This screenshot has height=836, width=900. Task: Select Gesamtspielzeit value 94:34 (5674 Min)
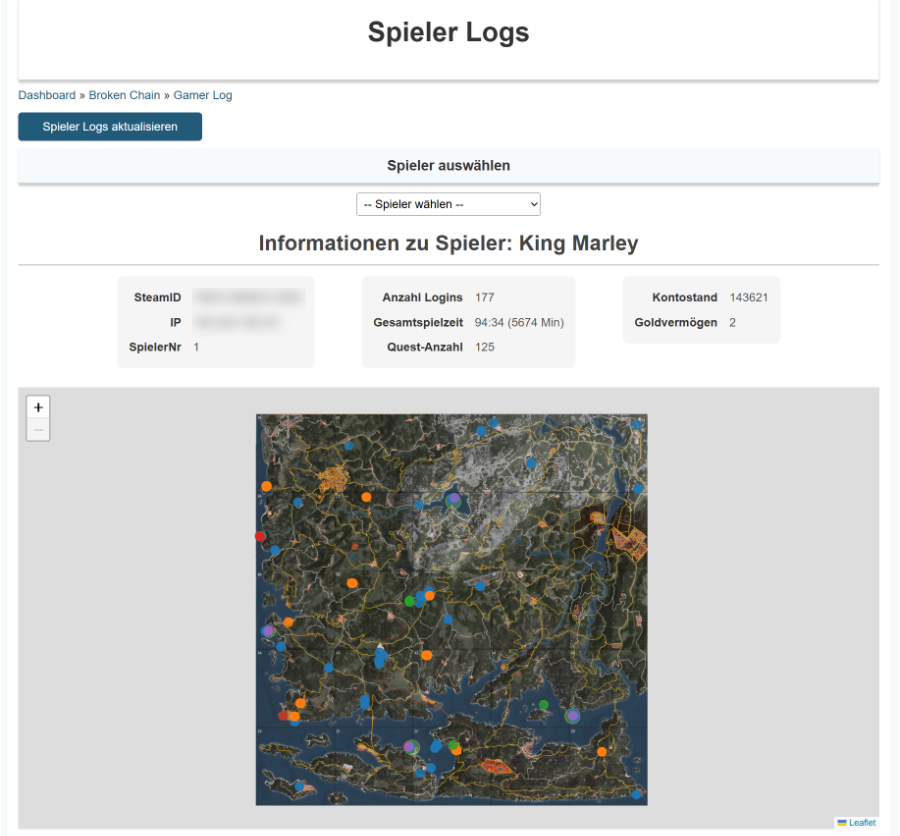coord(519,323)
